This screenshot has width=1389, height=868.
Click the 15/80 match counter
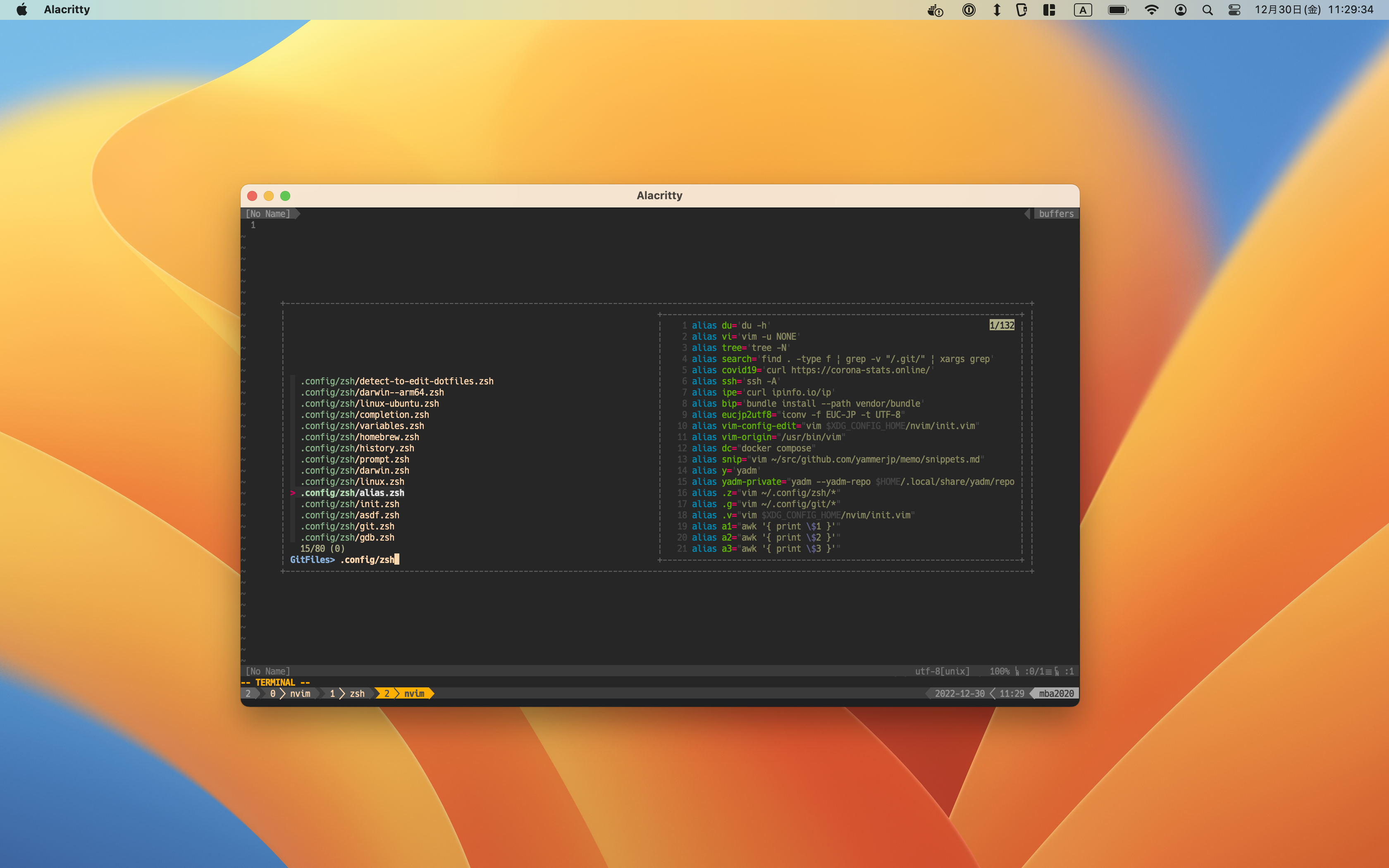point(322,549)
